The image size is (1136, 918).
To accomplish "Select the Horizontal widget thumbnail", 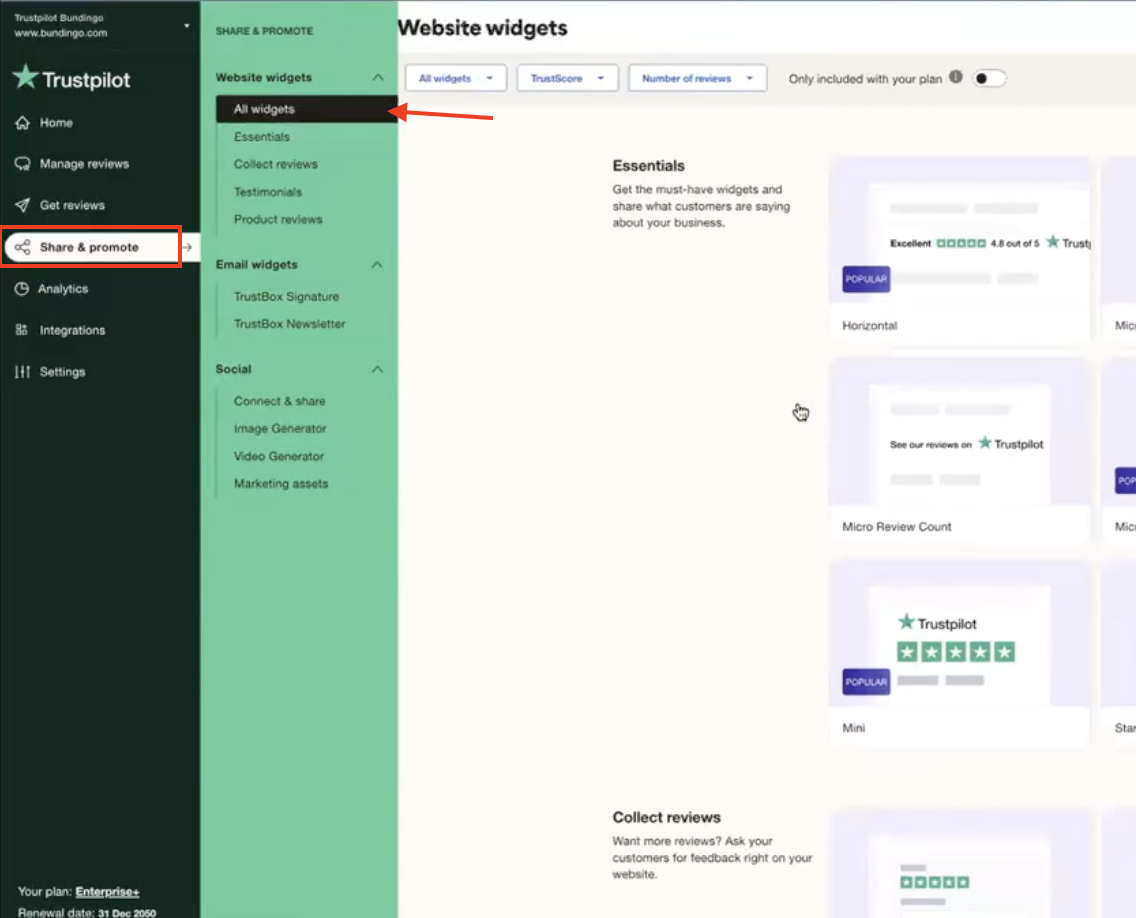I will tap(960, 250).
